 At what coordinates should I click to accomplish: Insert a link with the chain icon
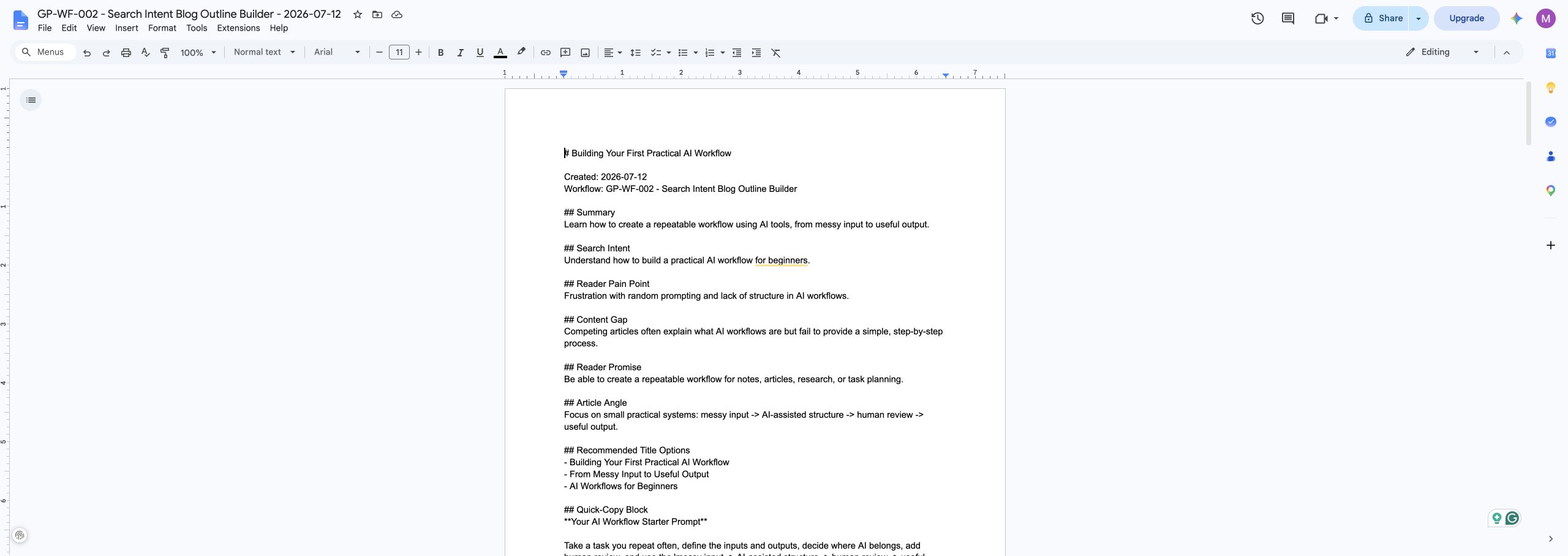(546, 53)
